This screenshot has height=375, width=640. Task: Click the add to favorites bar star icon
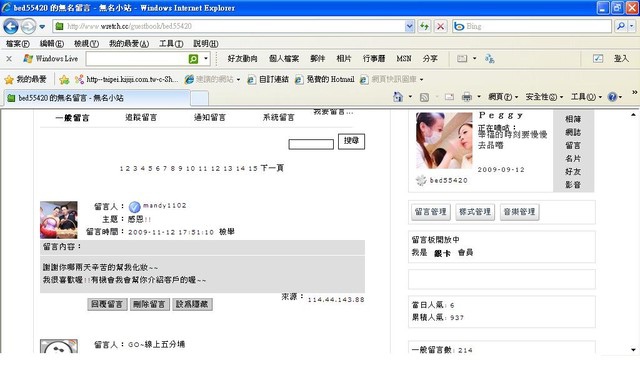64,80
